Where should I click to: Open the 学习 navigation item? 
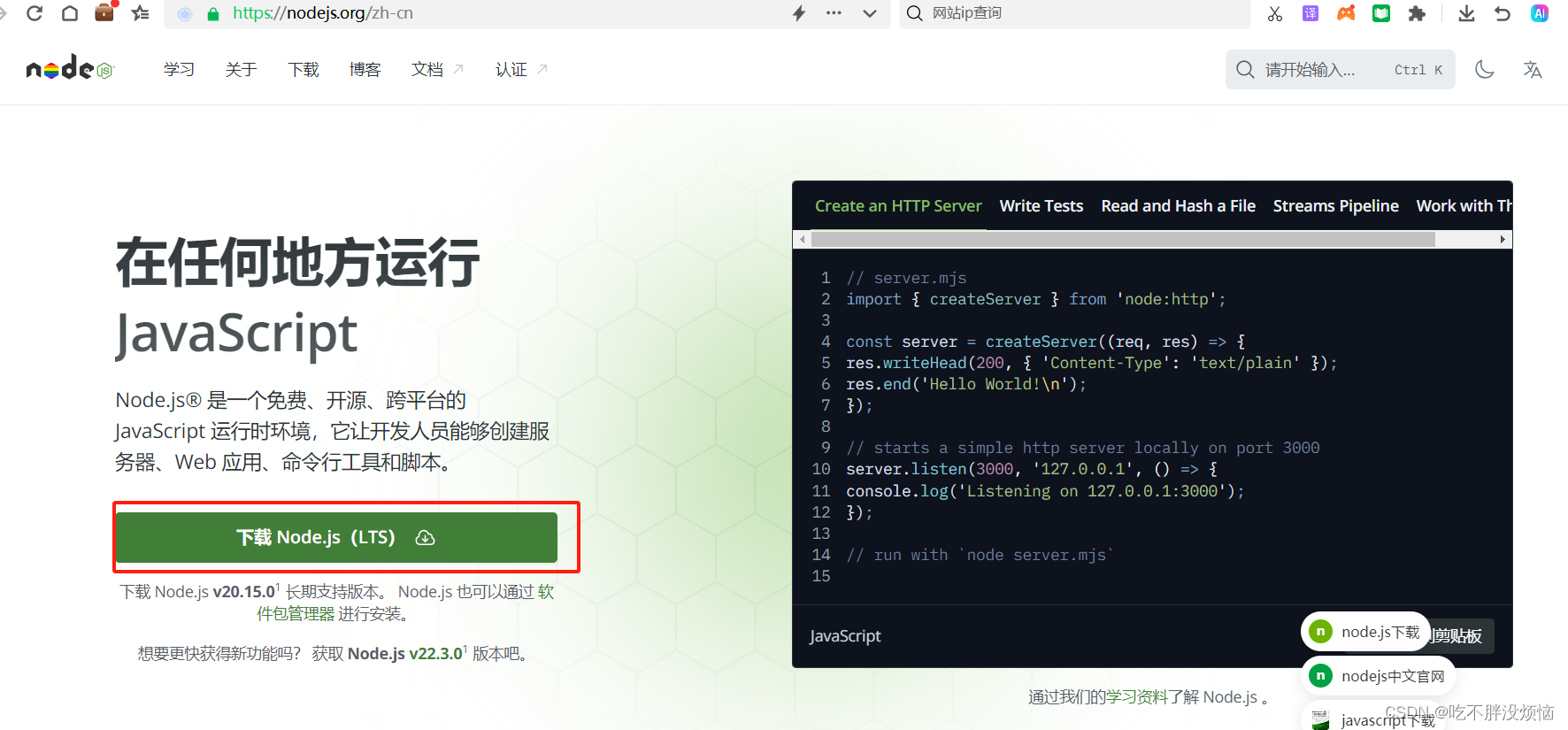[179, 69]
